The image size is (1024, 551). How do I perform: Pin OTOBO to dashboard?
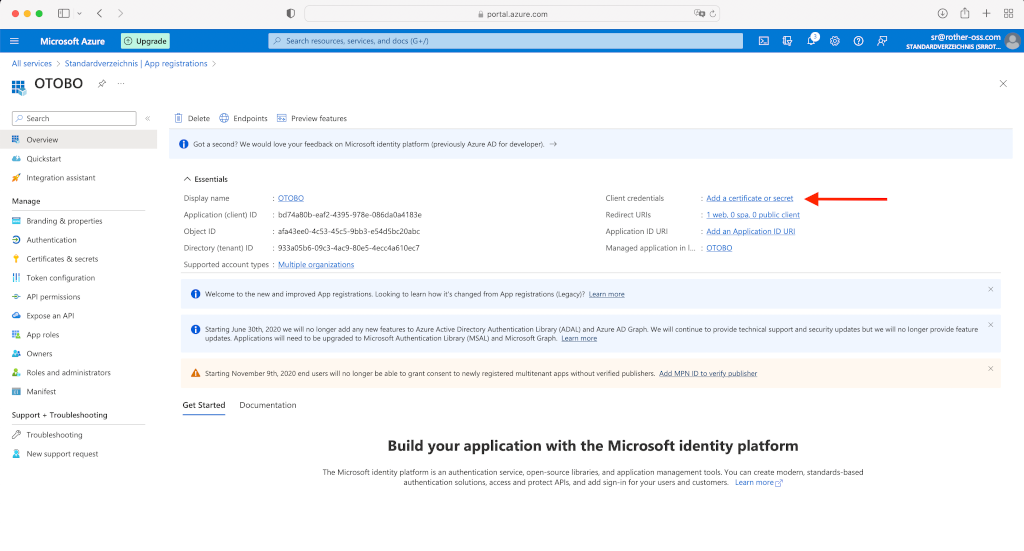click(x=102, y=84)
